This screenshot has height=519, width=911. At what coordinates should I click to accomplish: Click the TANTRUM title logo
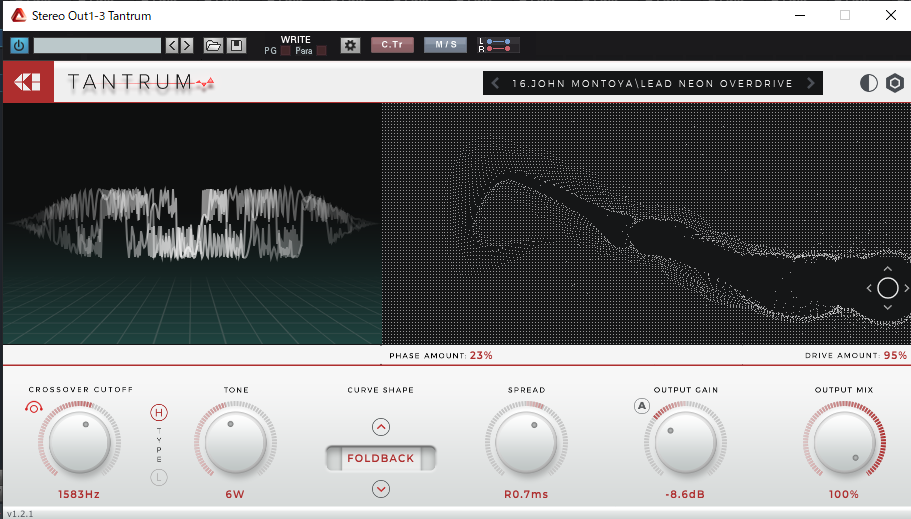[141, 83]
